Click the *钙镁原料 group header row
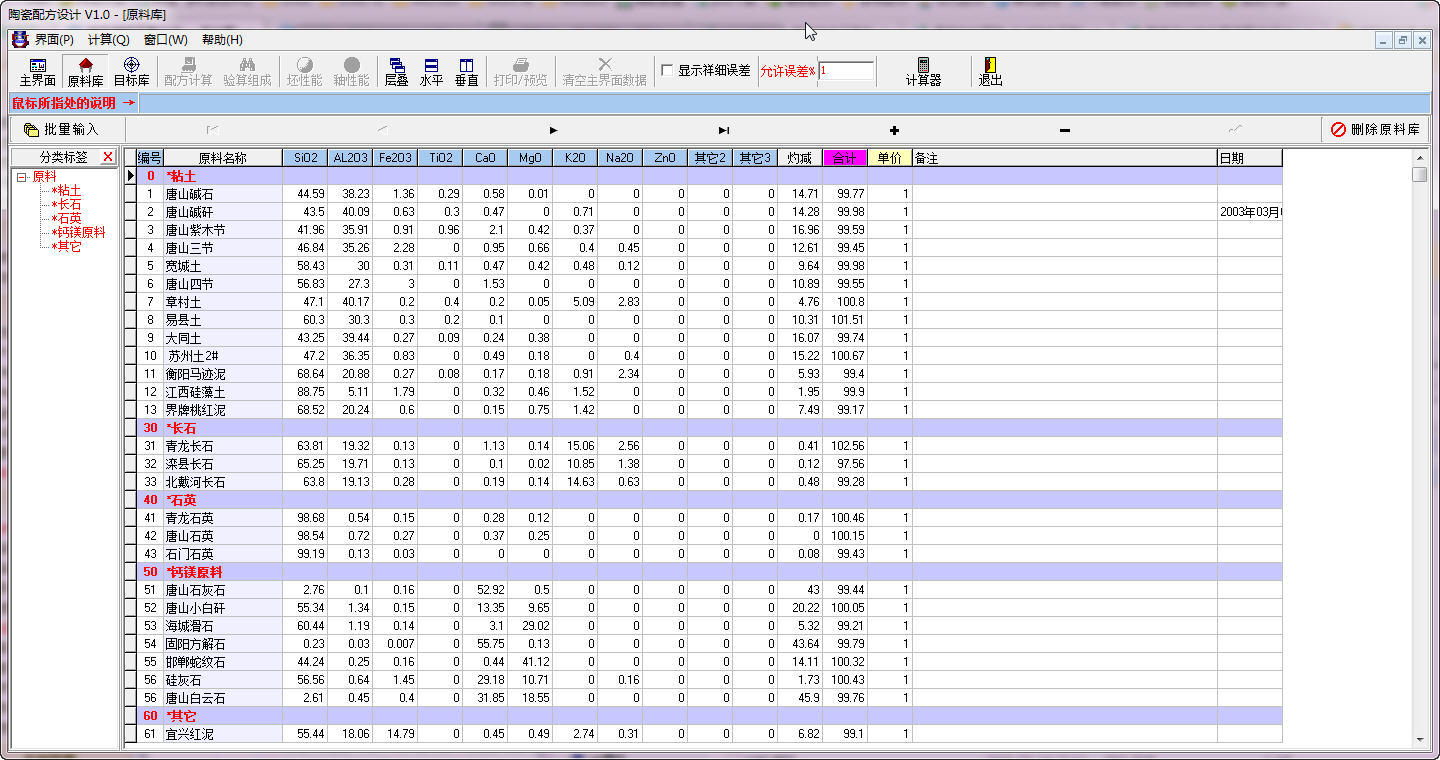Image resolution: width=1440 pixels, height=760 pixels. coord(709,572)
